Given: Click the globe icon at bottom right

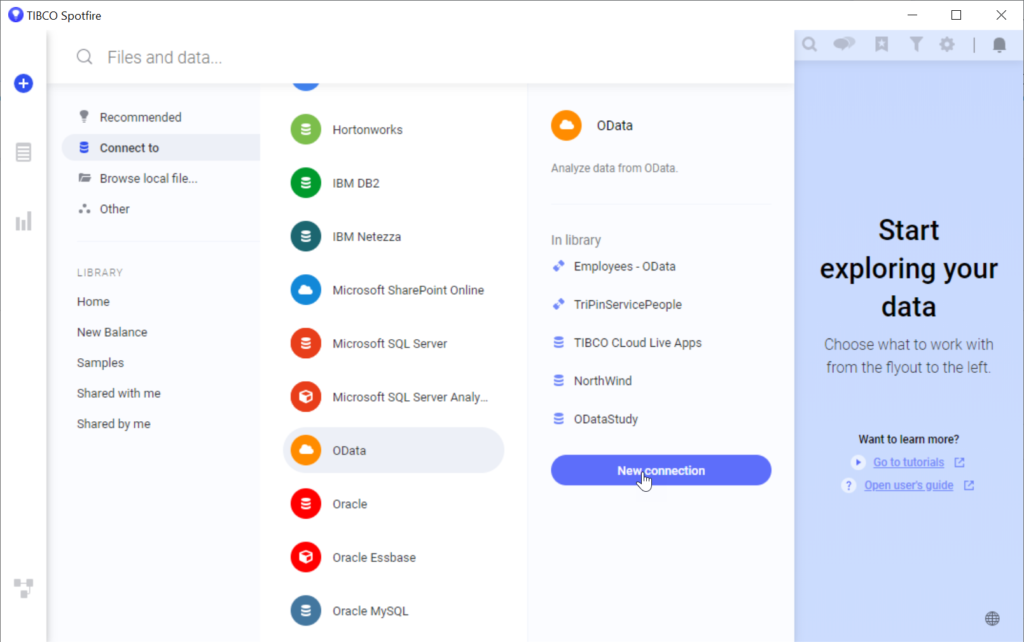Looking at the screenshot, I should tap(992, 618).
